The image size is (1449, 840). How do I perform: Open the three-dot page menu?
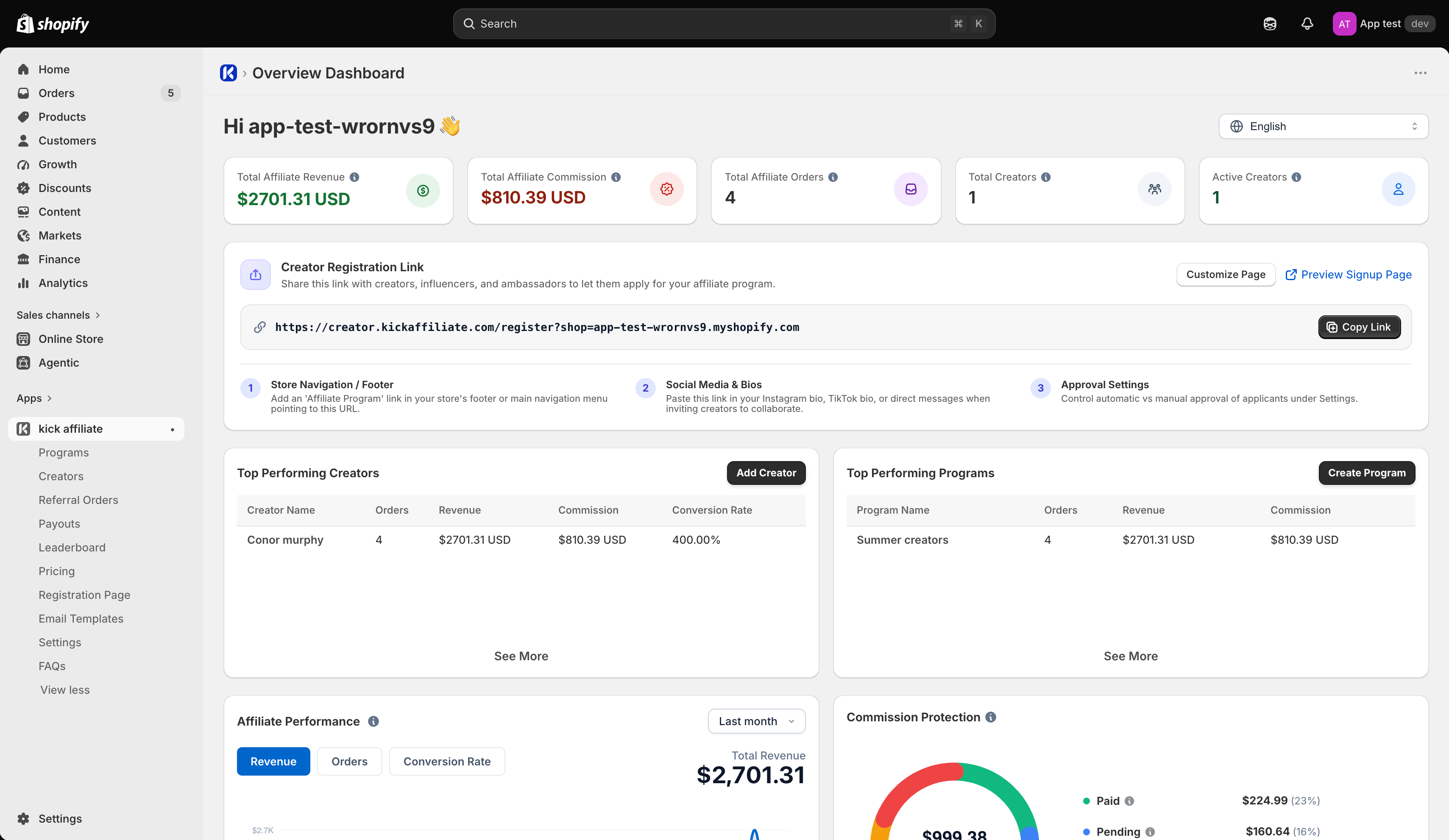1420,73
